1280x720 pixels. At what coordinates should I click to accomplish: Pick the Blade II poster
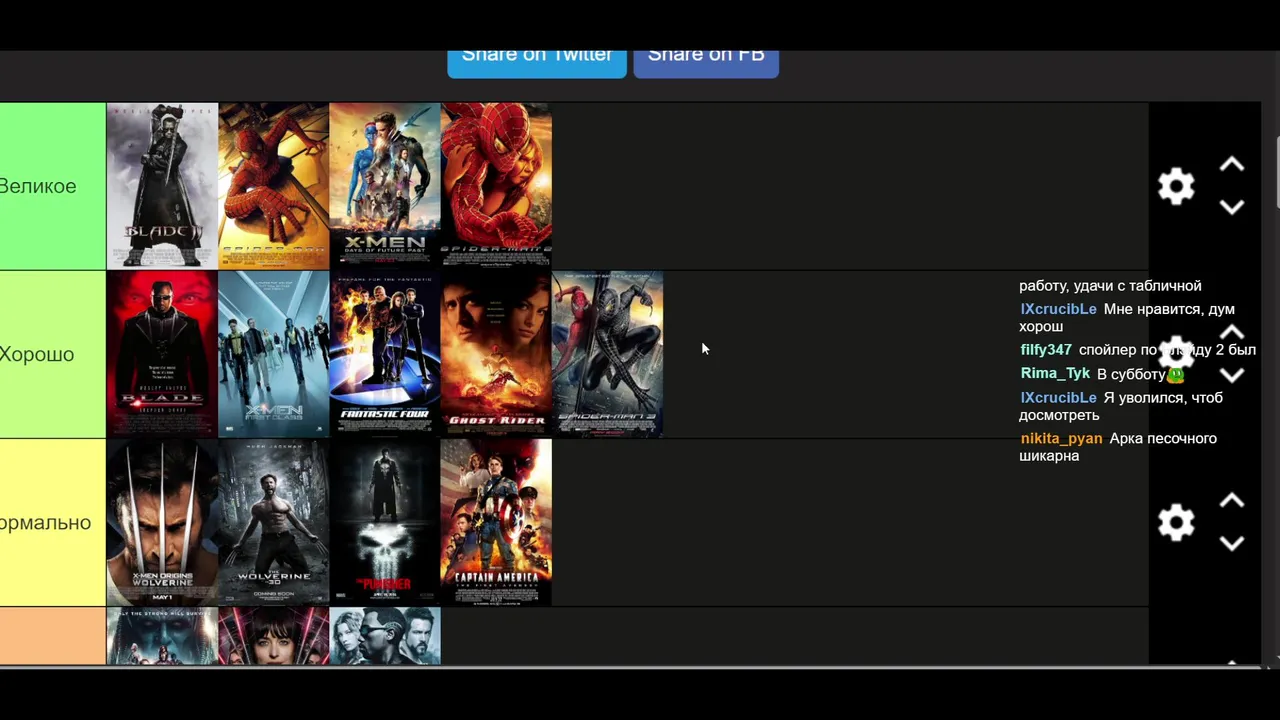162,186
